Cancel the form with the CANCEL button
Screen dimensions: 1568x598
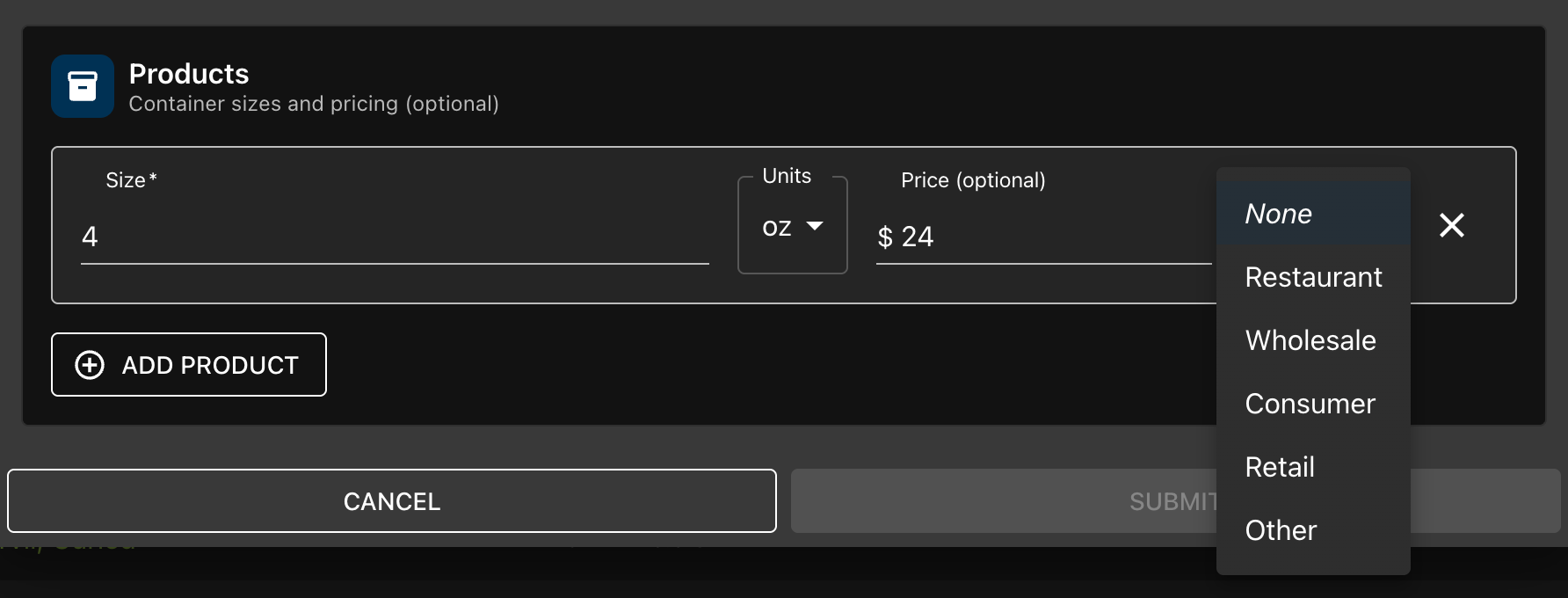click(392, 500)
